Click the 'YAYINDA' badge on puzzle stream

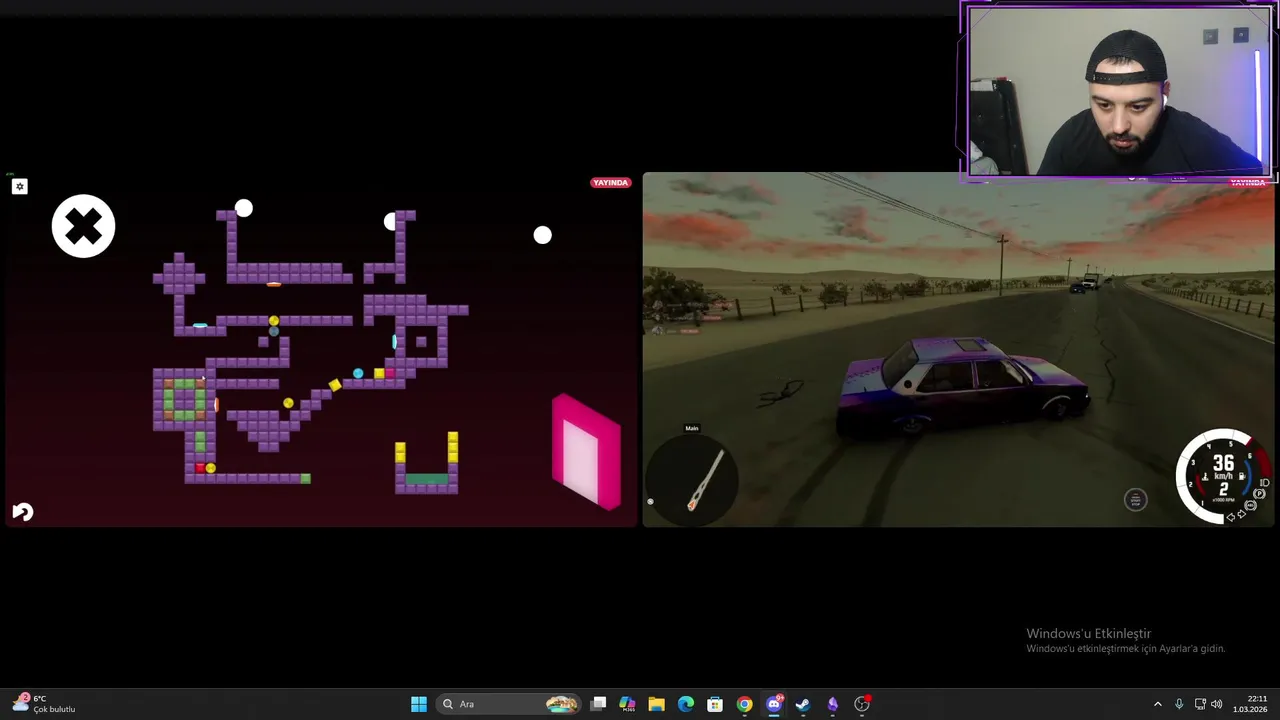coord(610,183)
